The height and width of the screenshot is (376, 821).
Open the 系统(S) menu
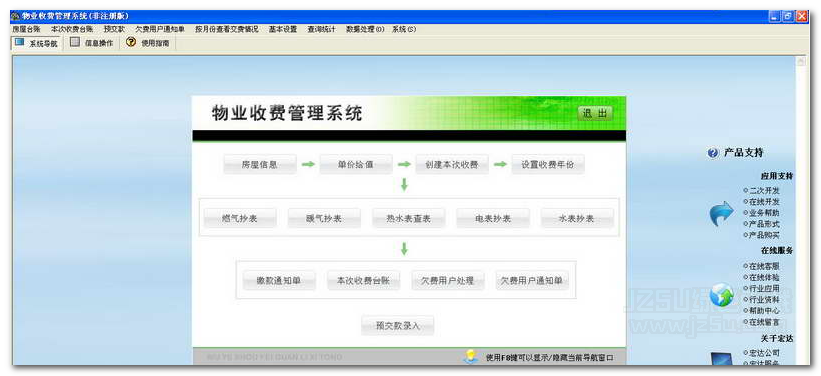click(x=404, y=29)
